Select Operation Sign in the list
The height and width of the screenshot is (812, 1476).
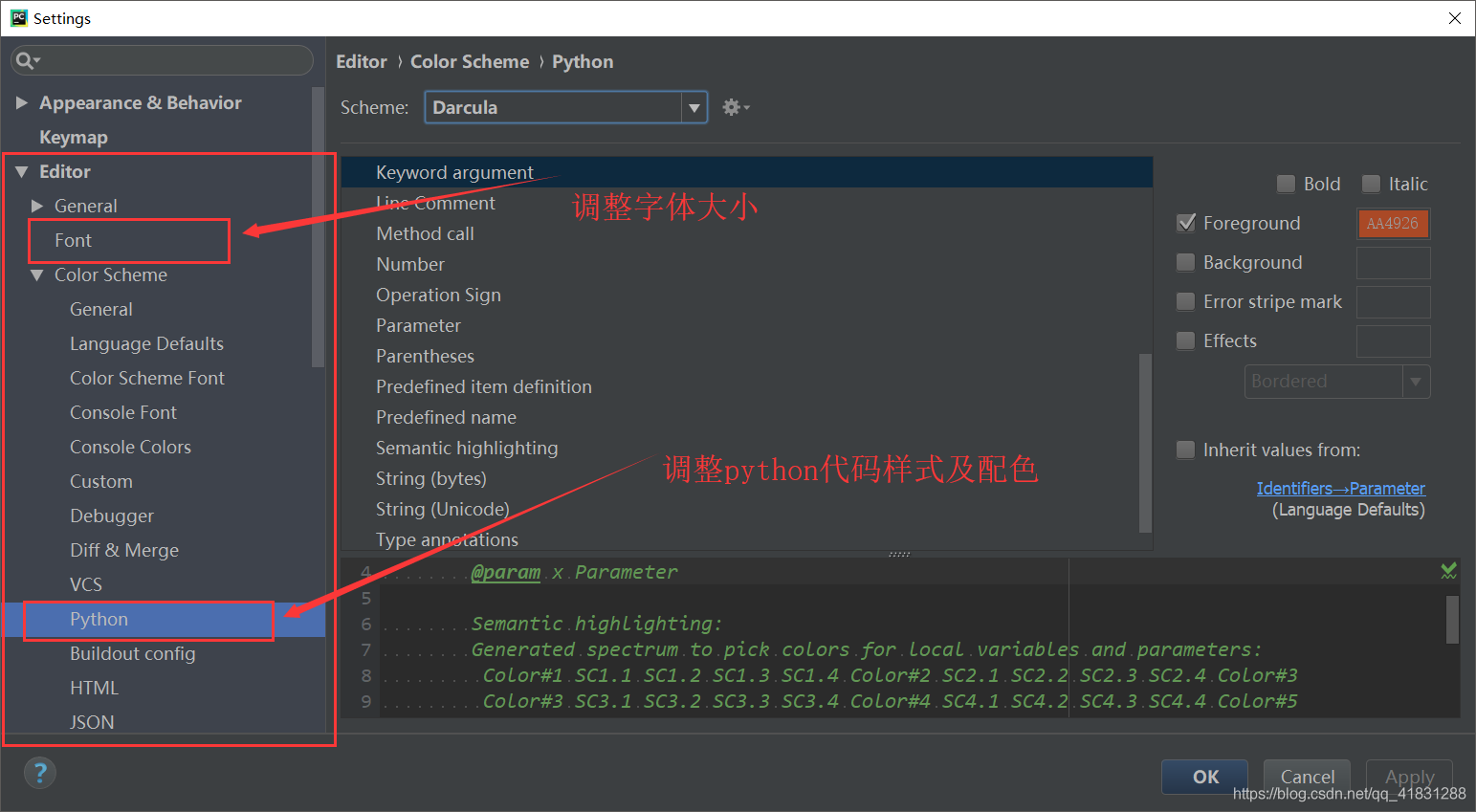point(746,295)
